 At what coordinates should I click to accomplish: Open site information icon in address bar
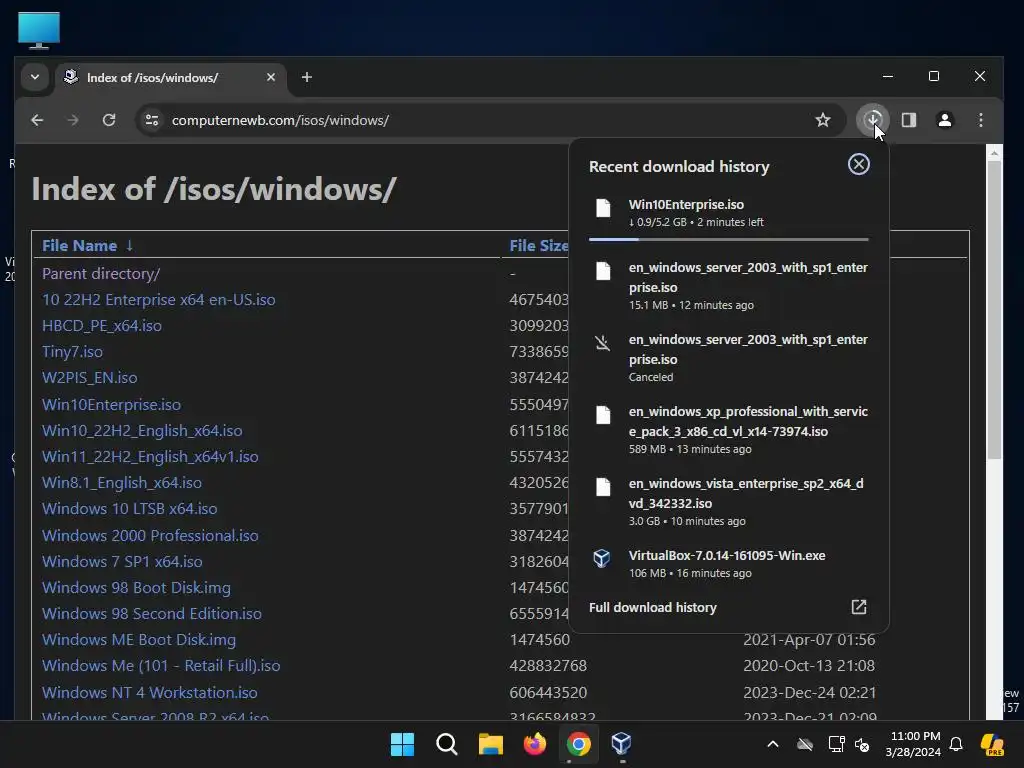pyautogui.click(x=152, y=120)
